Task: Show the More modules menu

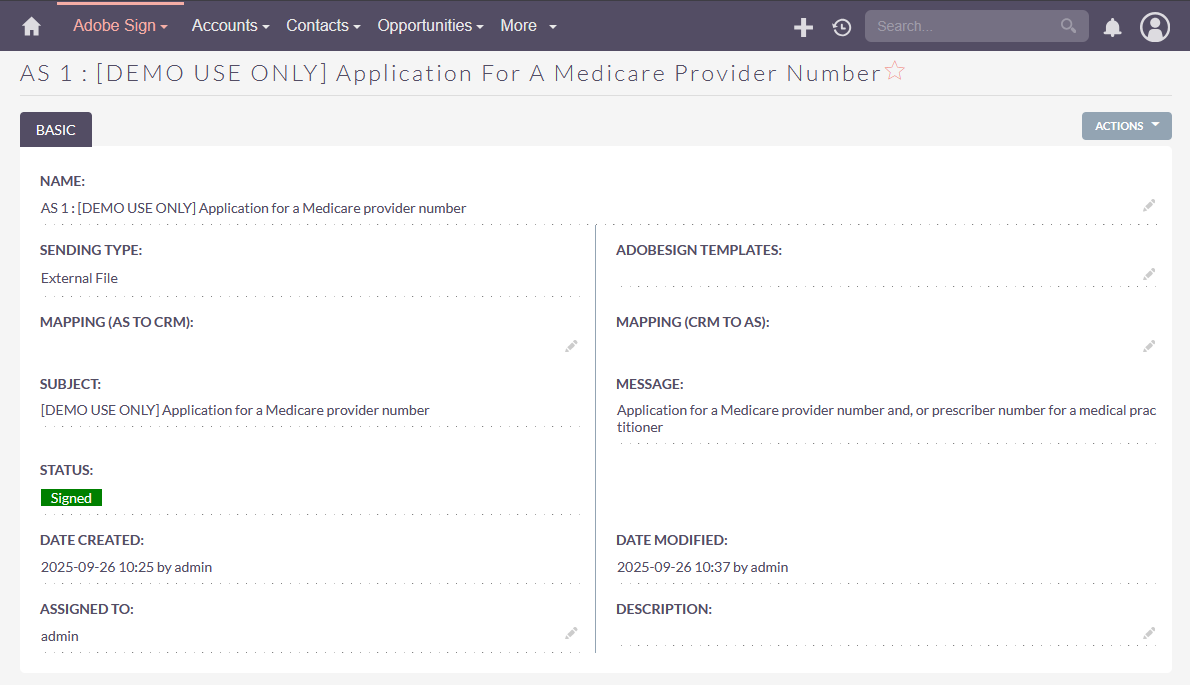Action: tap(528, 26)
